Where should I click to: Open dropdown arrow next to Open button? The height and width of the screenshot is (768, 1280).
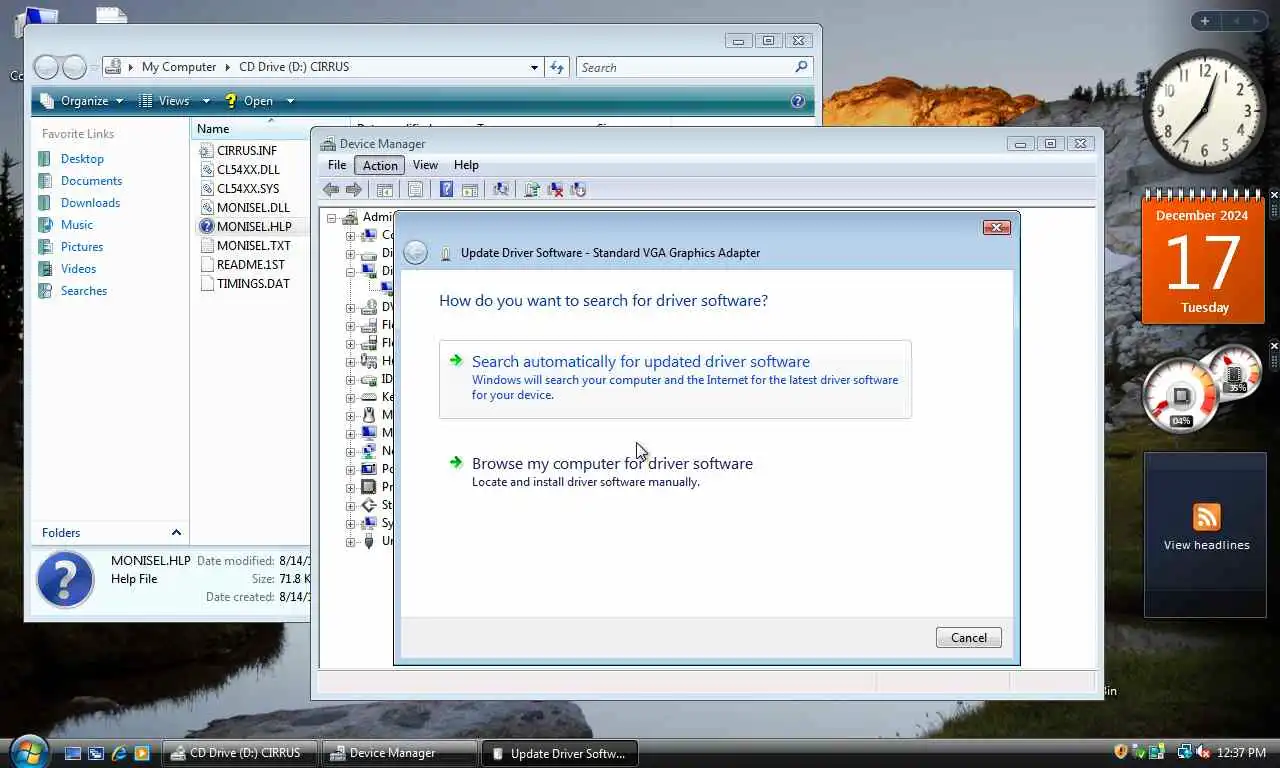pos(290,101)
